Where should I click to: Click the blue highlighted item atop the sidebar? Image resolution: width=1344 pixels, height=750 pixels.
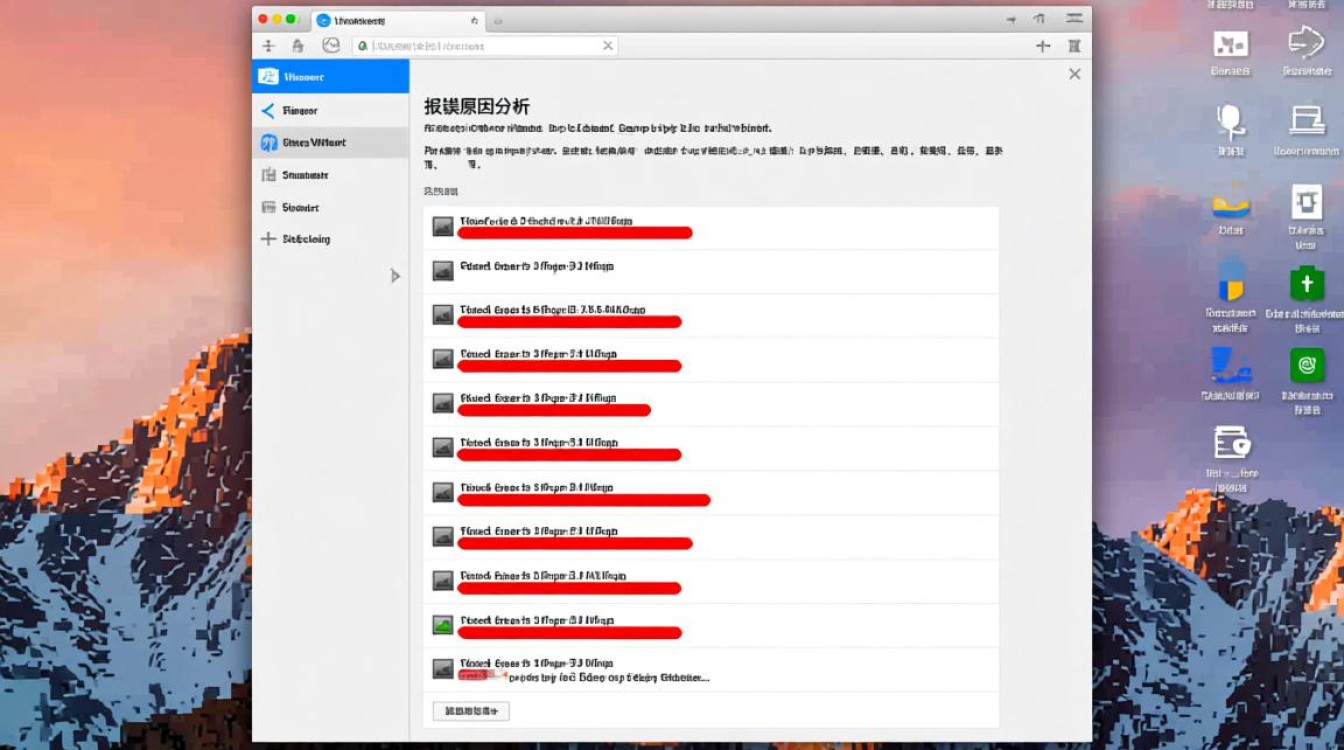pos(330,76)
